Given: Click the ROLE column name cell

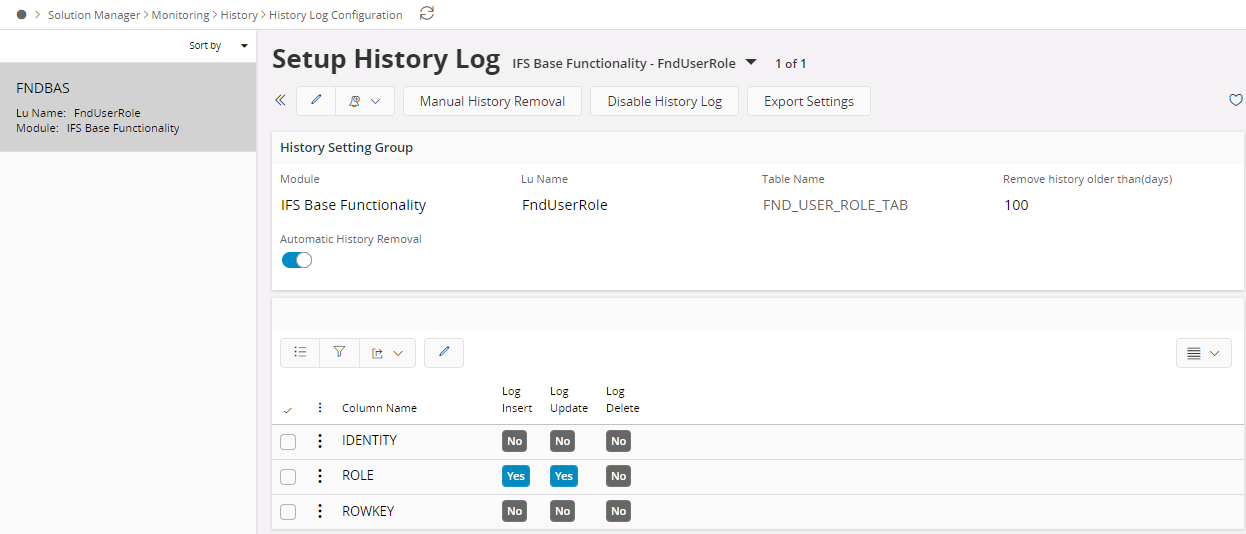Looking at the screenshot, I should click(x=358, y=476).
